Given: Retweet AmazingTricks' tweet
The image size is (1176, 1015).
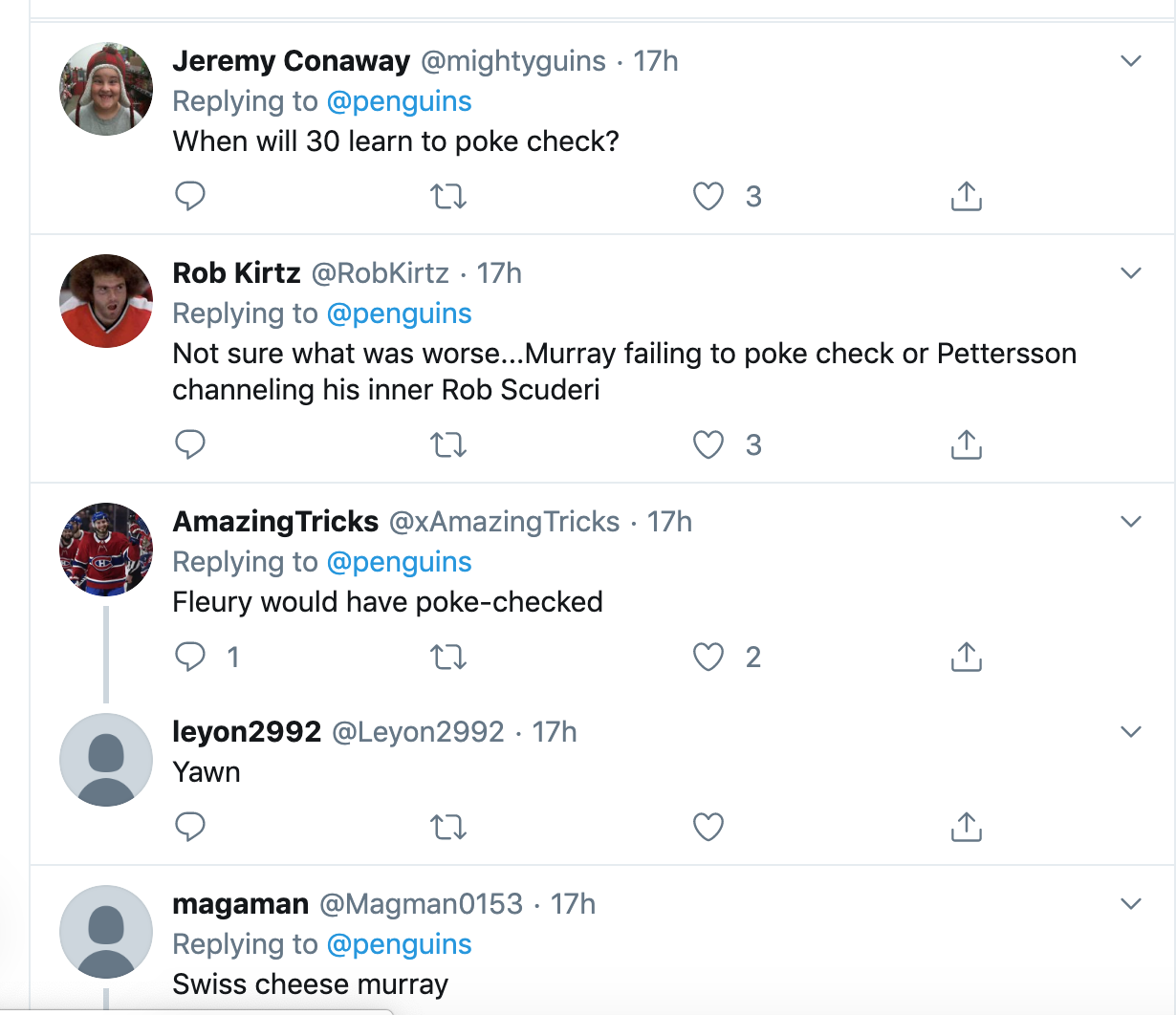Looking at the screenshot, I should click(447, 657).
